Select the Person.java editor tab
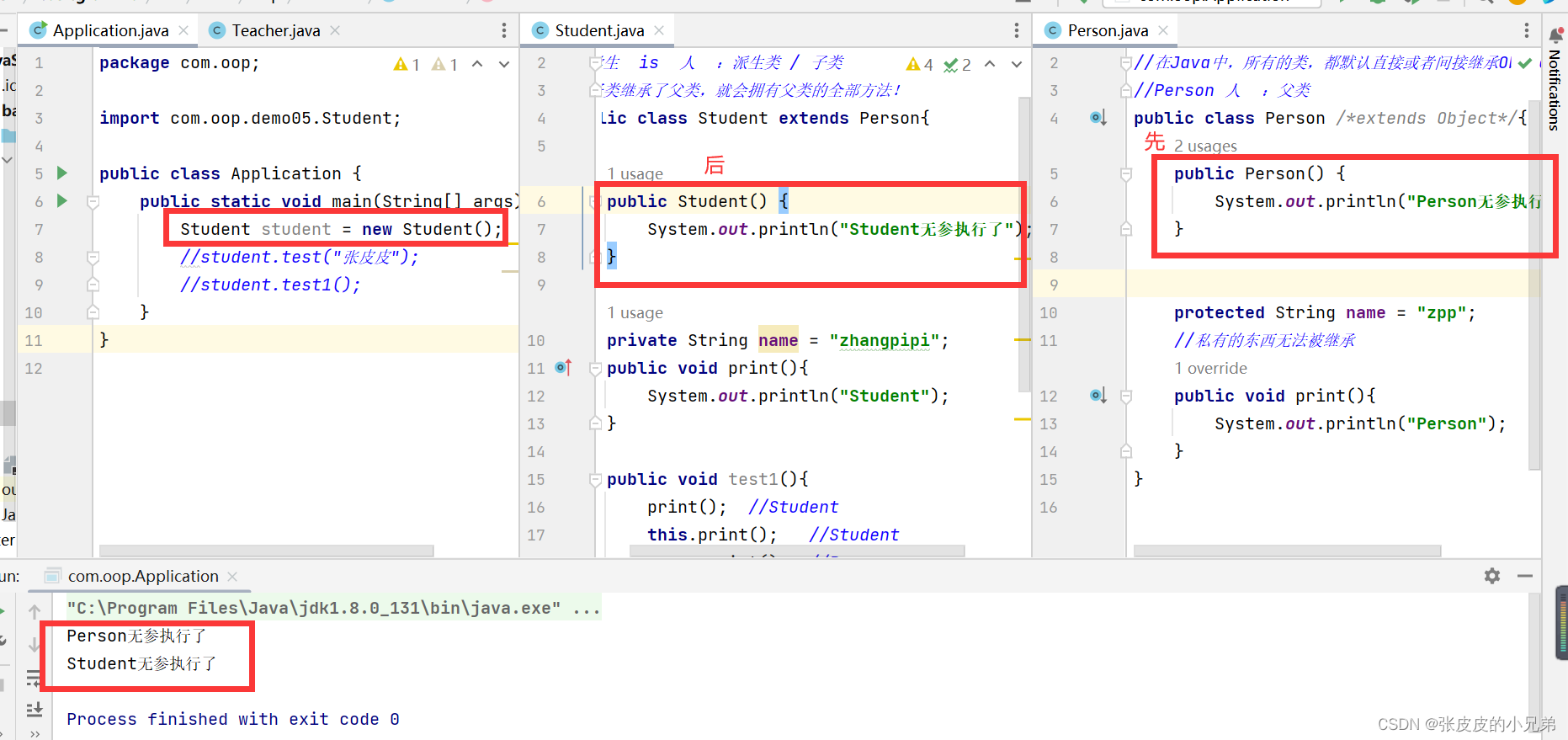 (1108, 30)
